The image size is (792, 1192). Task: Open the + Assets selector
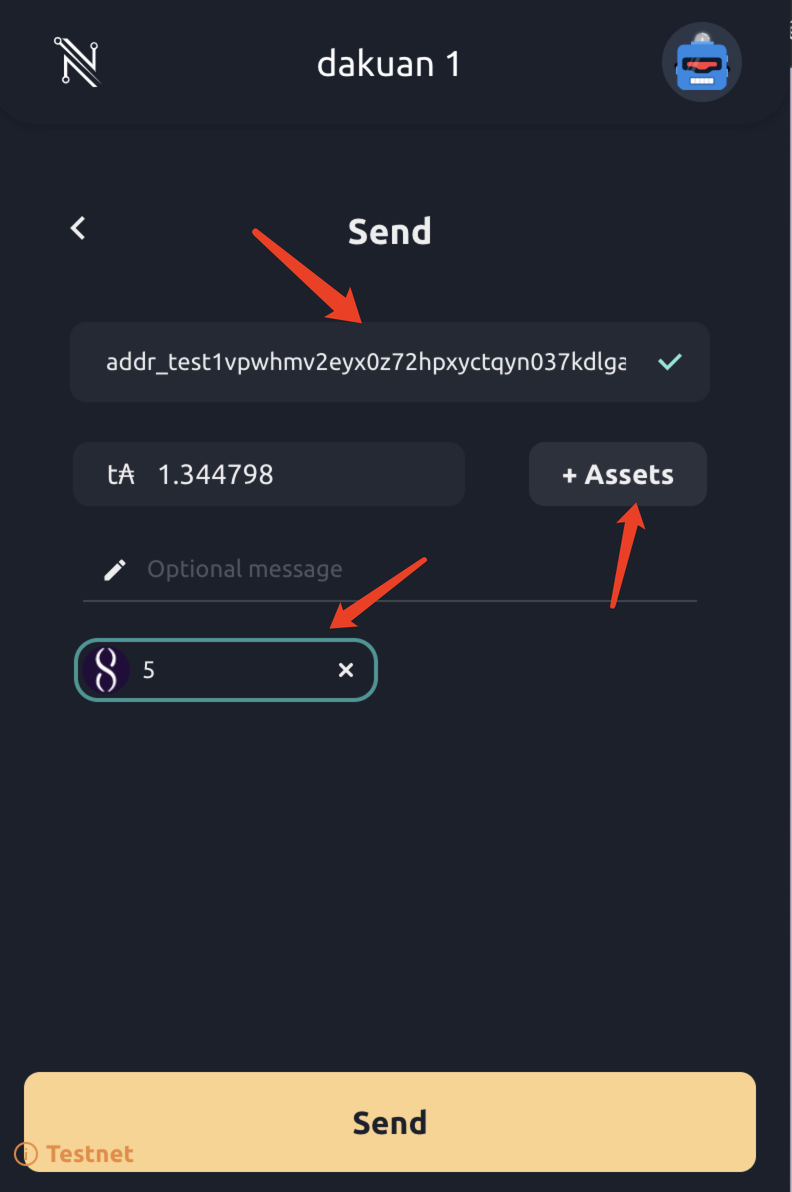click(x=617, y=474)
